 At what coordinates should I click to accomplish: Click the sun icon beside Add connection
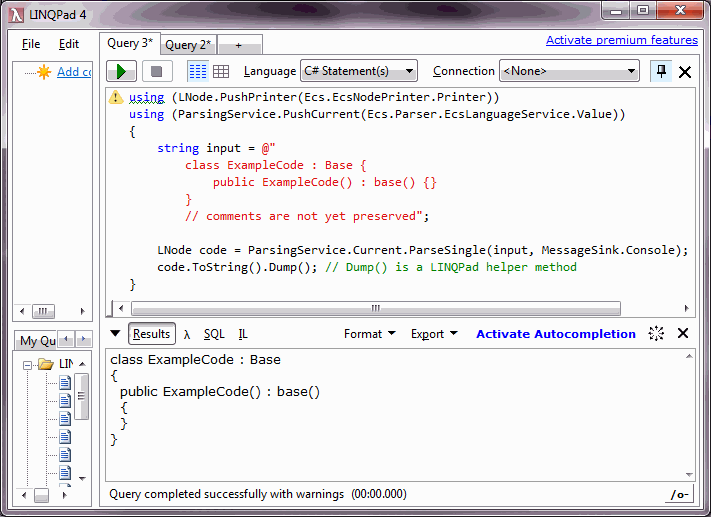(44, 72)
